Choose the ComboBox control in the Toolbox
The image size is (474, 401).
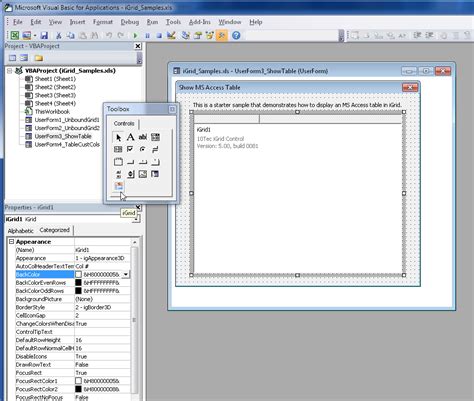(x=155, y=137)
